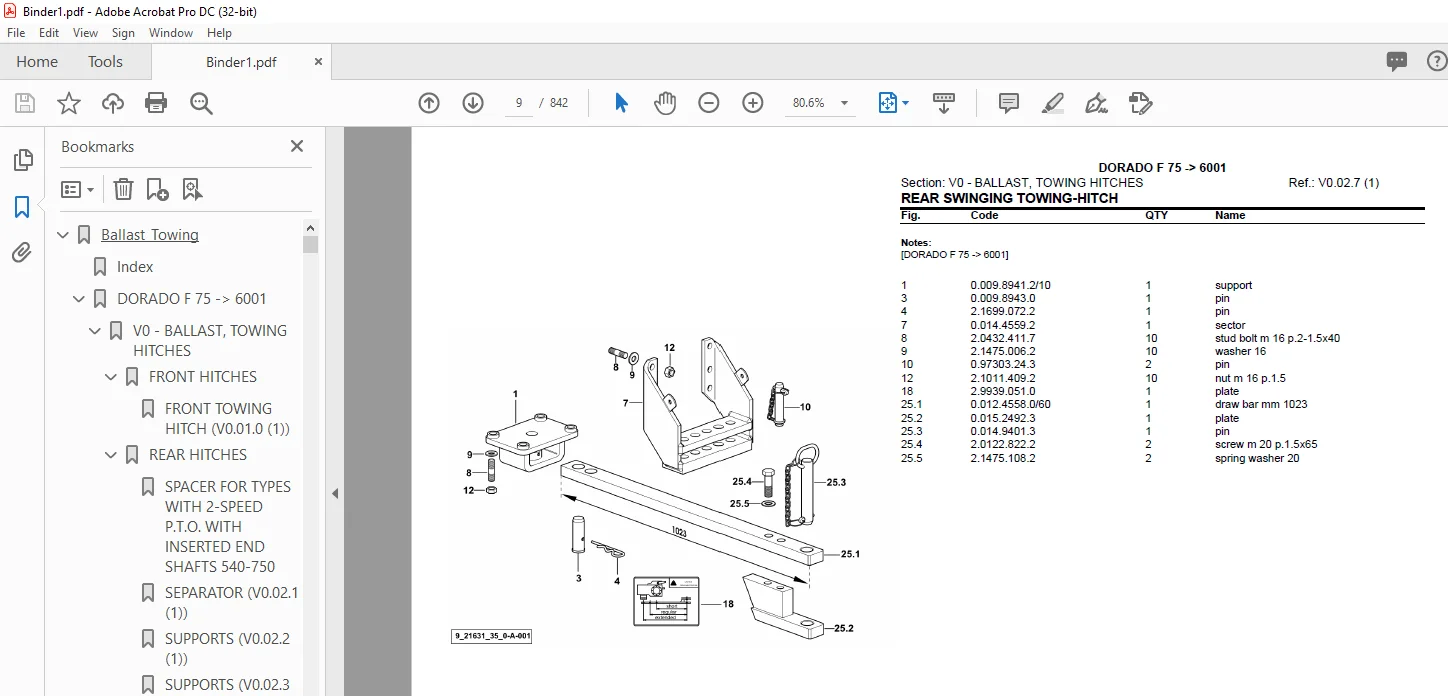The width and height of the screenshot is (1448, 696).
Task: Click the page number input field
Action: [518, 103]
